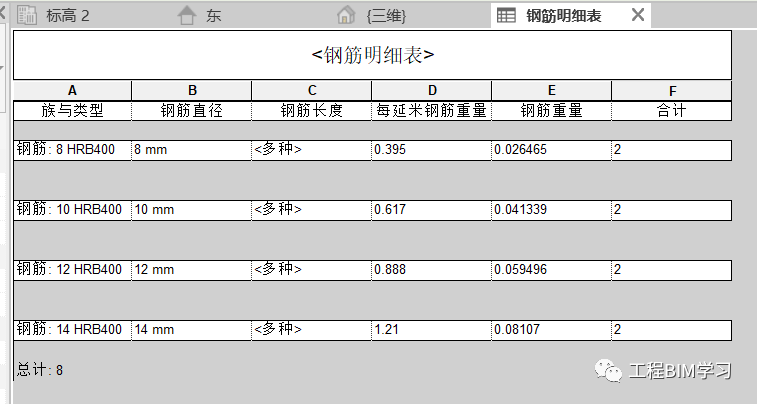Click the 钢筋长度 heading cell
Screen dimensions: 757x404
(311, 111)
